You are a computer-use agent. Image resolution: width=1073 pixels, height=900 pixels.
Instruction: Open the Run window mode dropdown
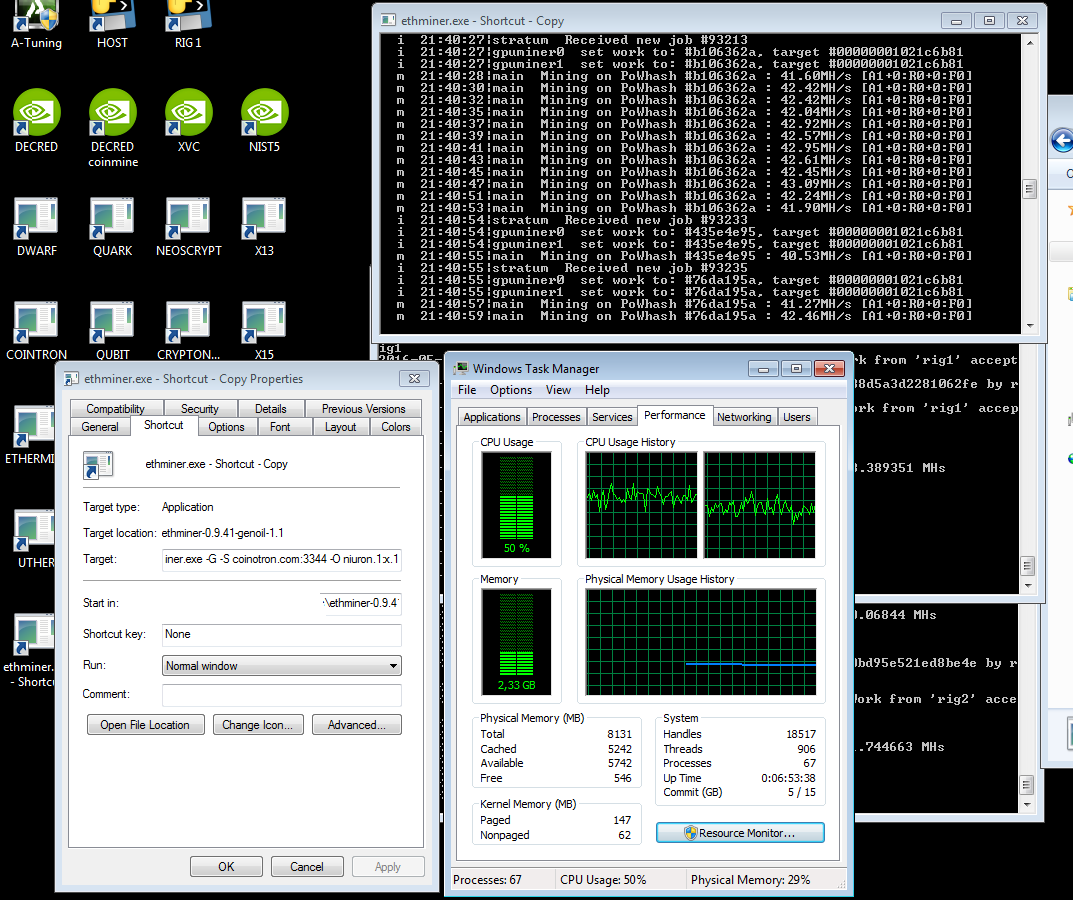(281, 666)
